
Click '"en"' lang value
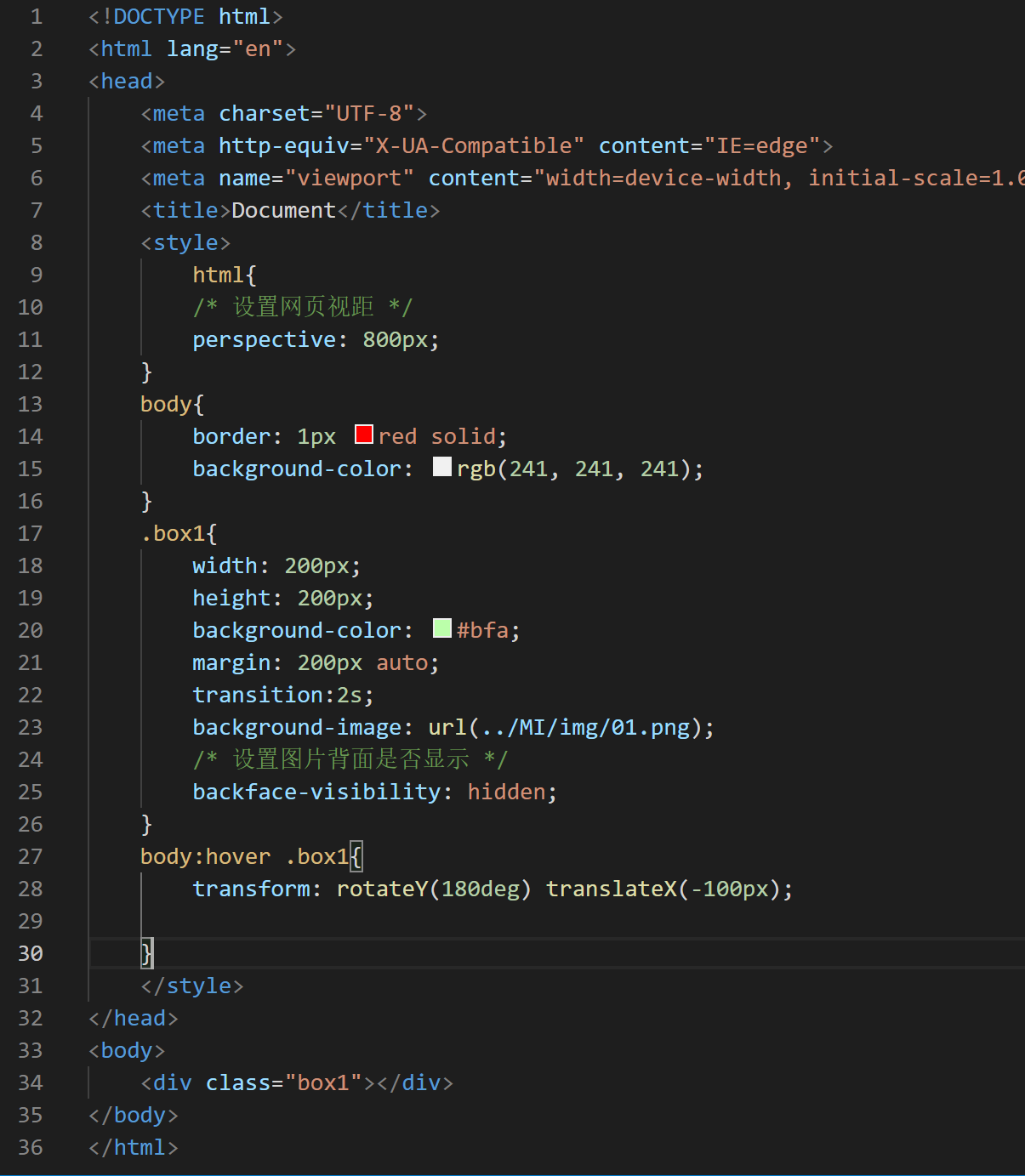pyautogui.click(x=258, y=48)
